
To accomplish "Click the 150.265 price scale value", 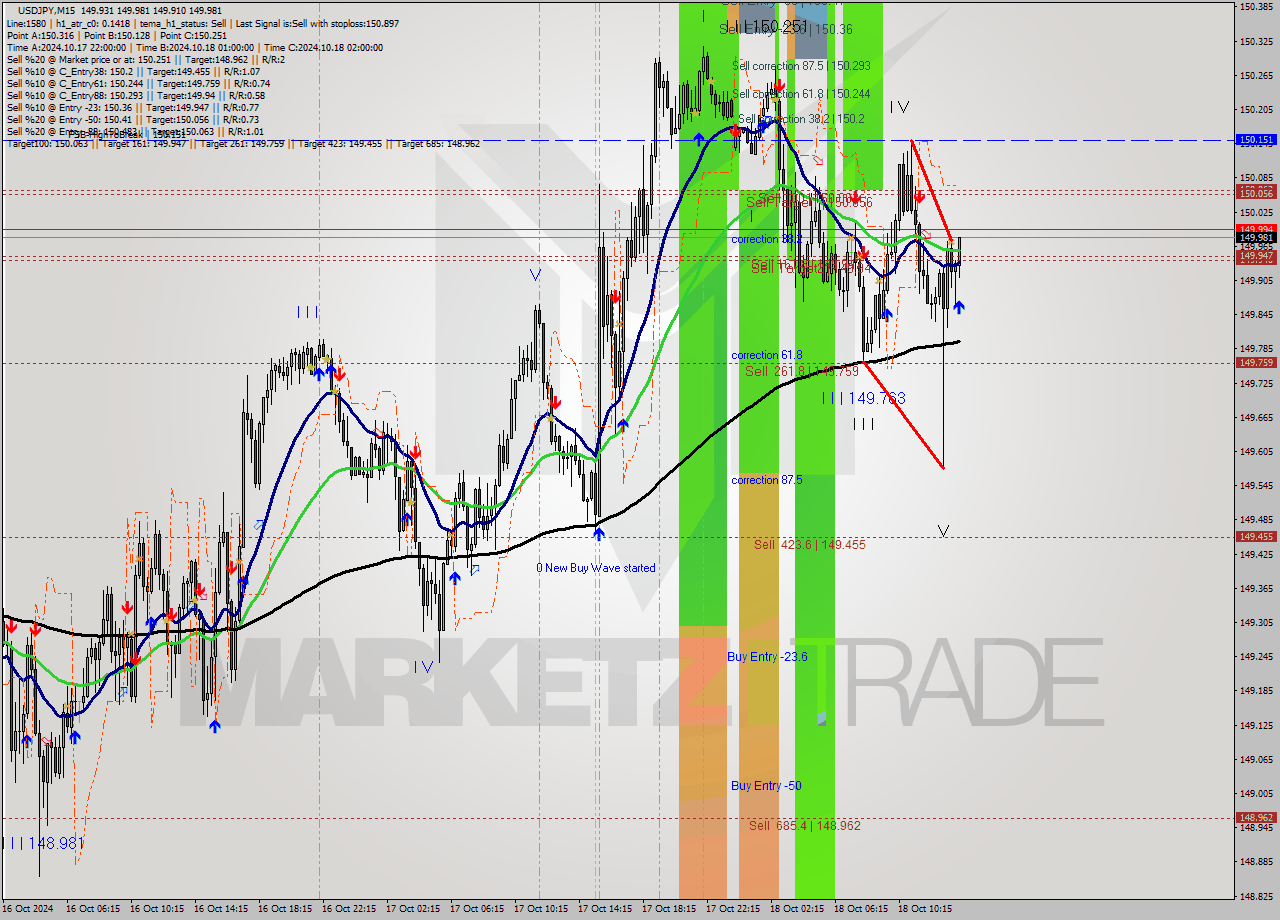I will (x=1256, y=75).
